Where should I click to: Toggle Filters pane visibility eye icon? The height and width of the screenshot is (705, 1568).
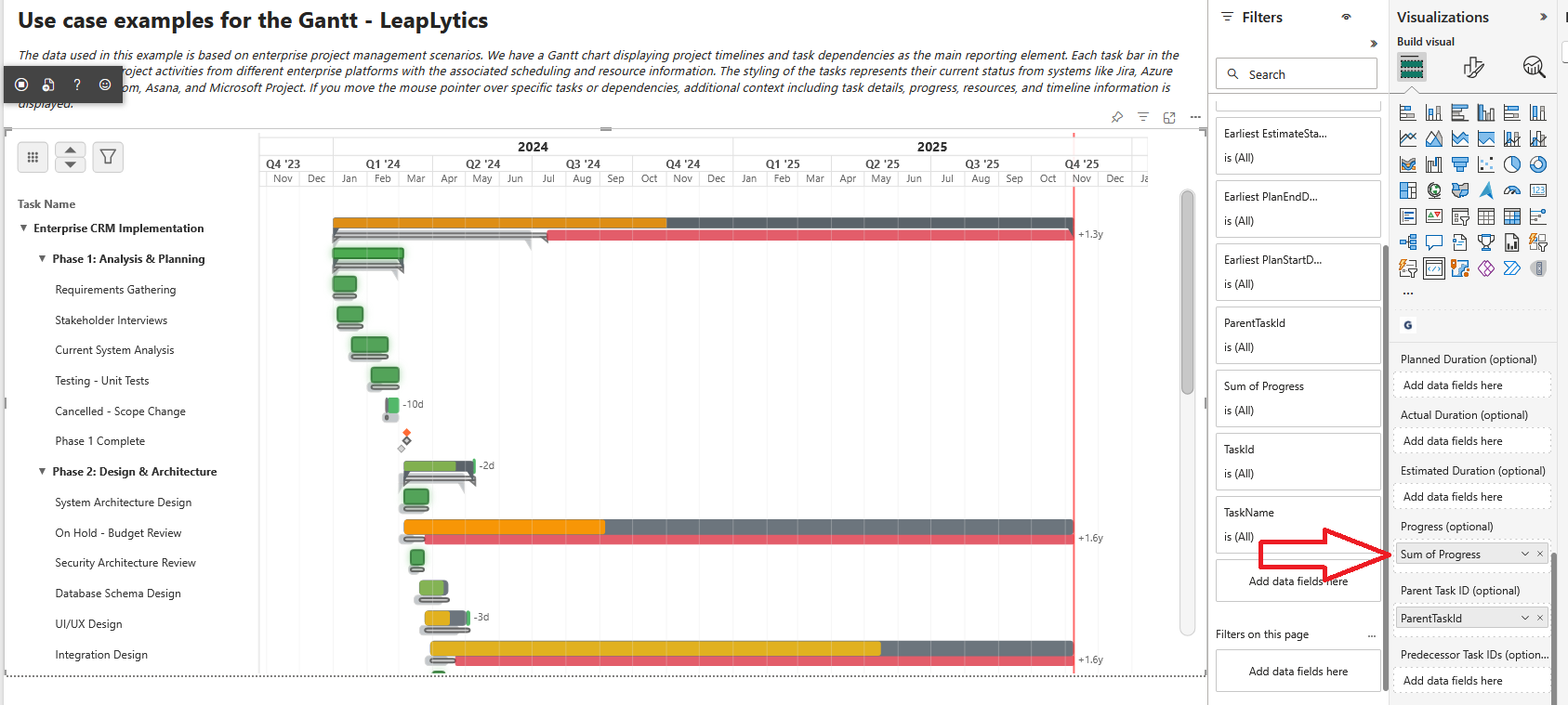tap(1346, 18)
